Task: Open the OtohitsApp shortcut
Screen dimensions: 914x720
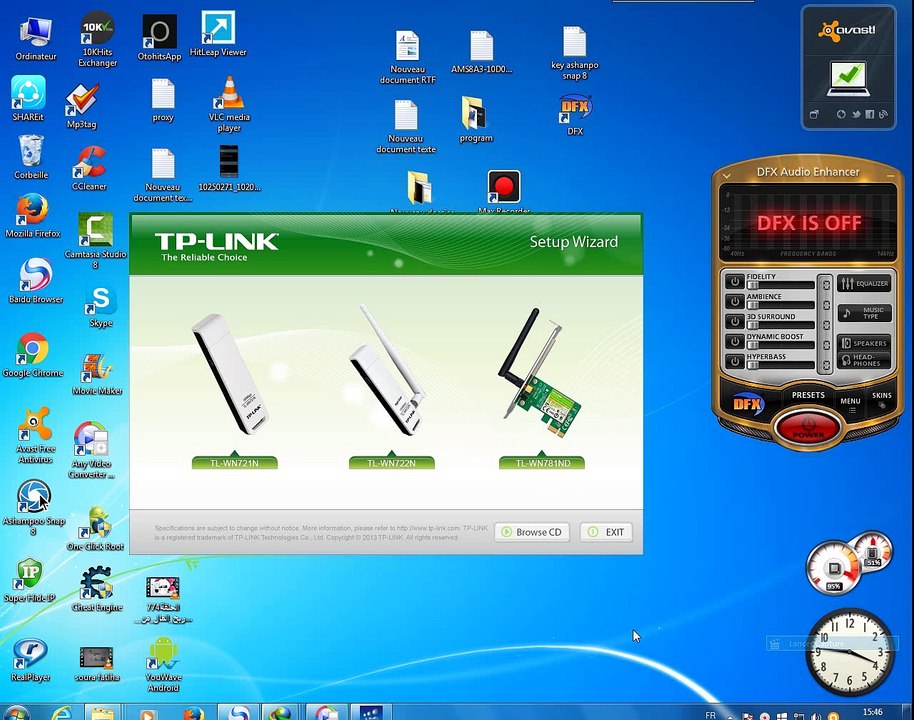Action: [159, 38]
